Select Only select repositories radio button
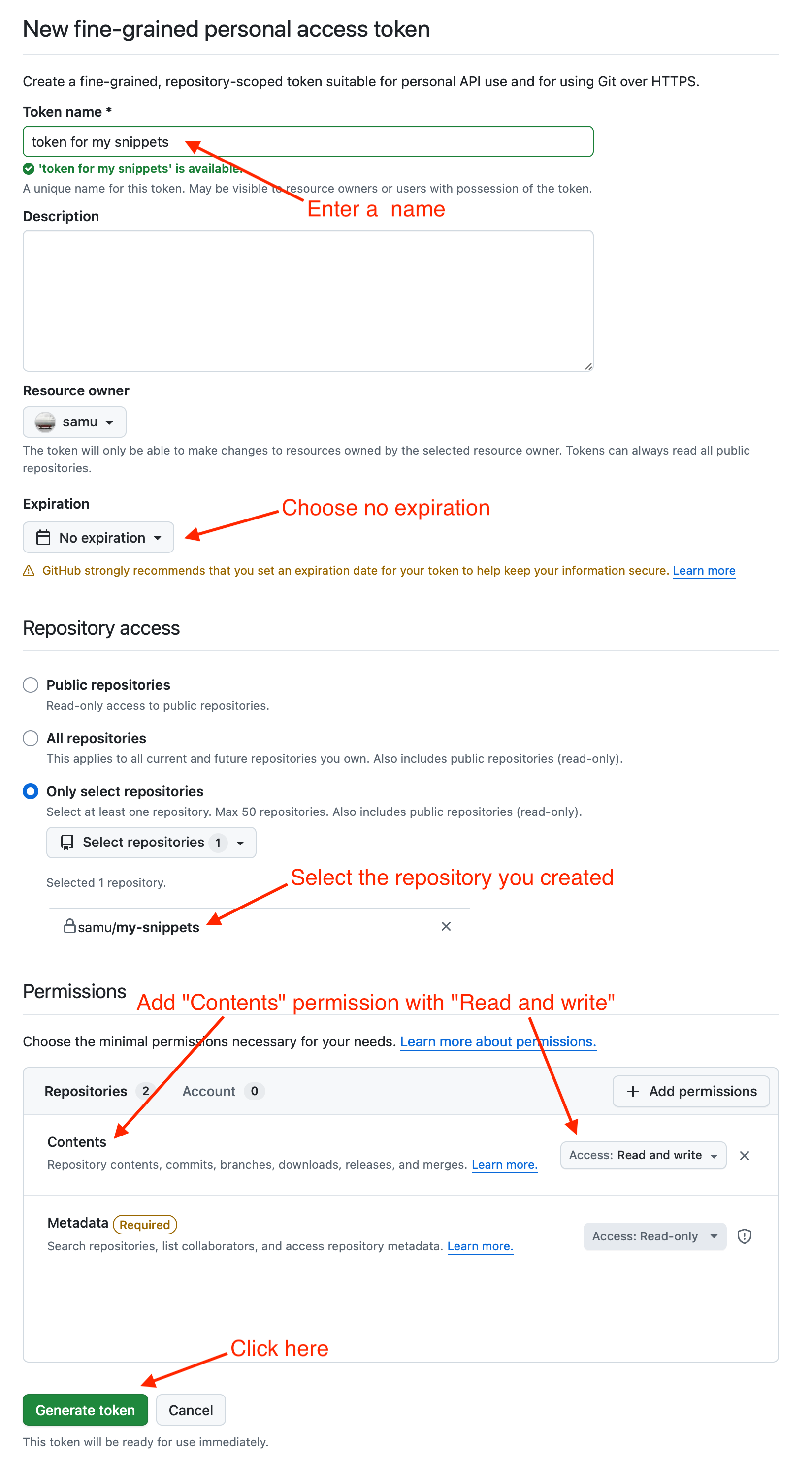The width and height of the screenshot is (812, 1461). click(x=31, y=791)
